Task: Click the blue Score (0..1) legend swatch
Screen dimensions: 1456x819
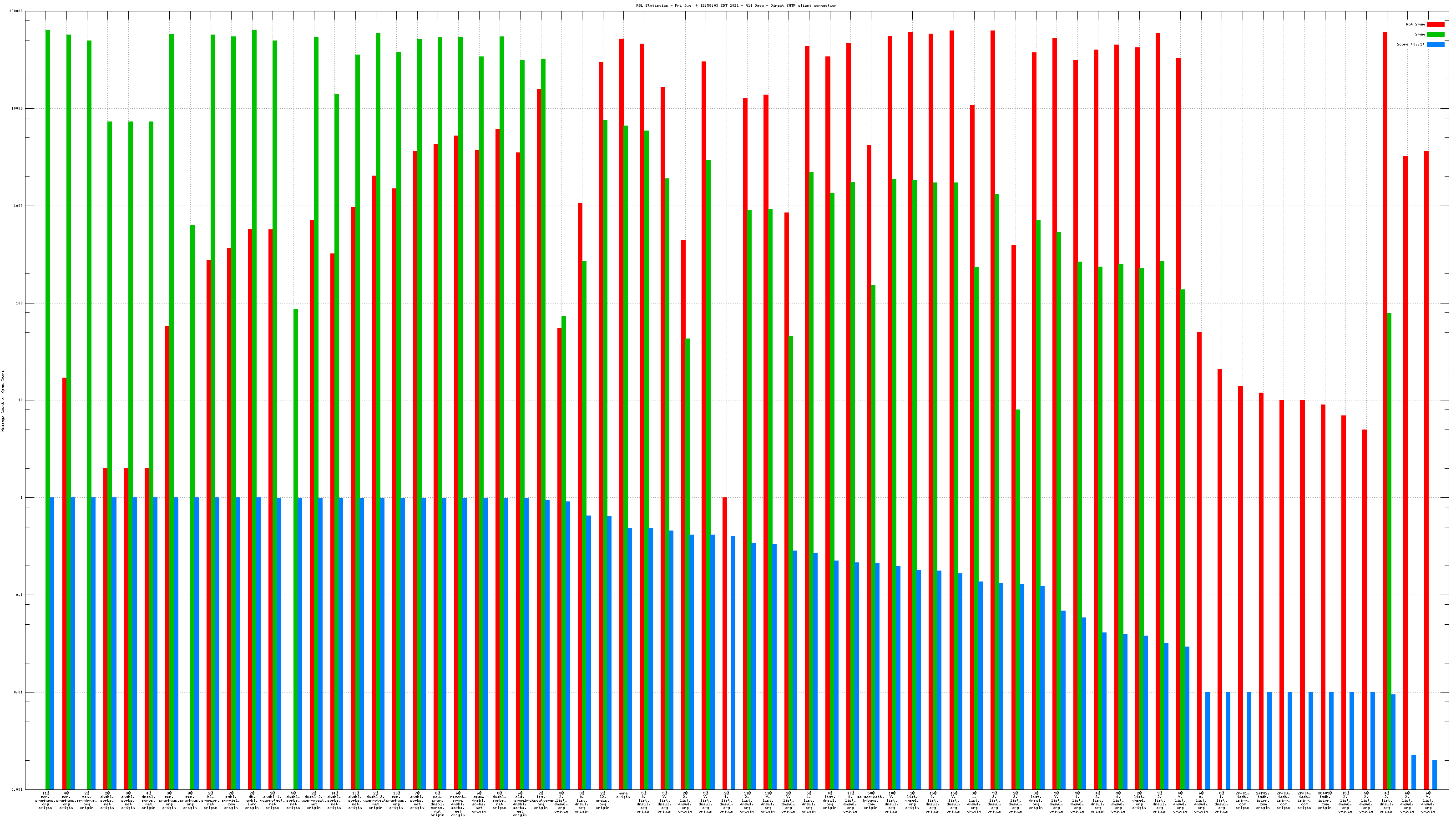Action: [x=1435, y=44]
